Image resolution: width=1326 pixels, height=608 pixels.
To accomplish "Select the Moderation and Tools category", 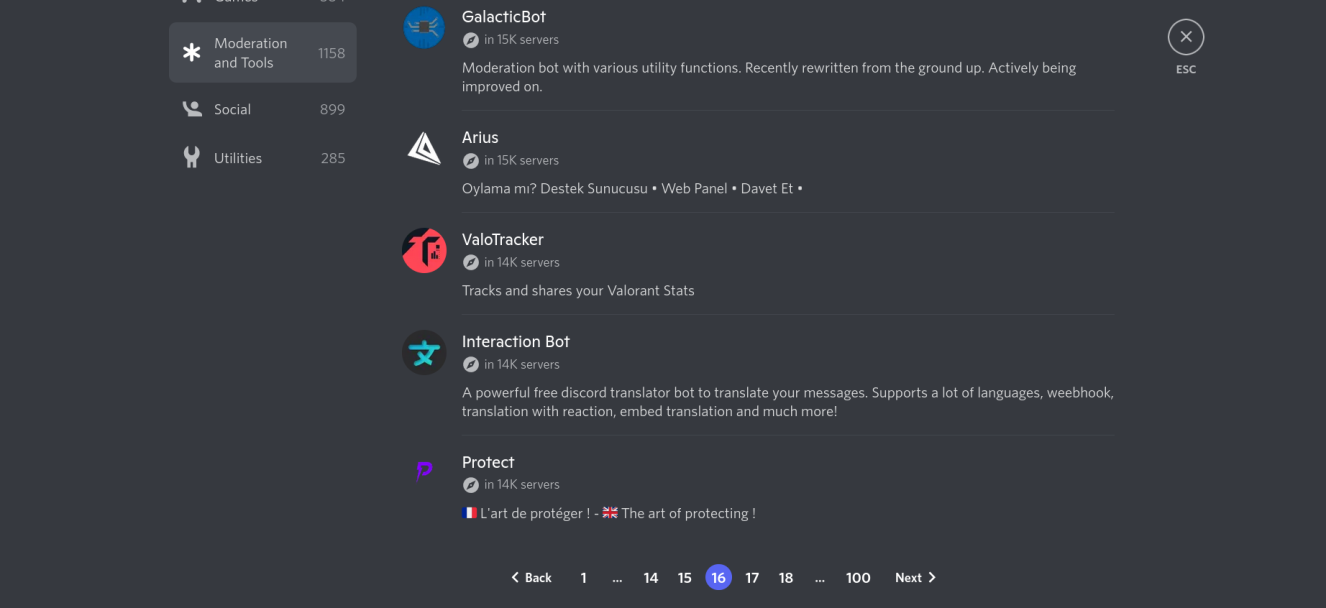I will pos(251,52).
